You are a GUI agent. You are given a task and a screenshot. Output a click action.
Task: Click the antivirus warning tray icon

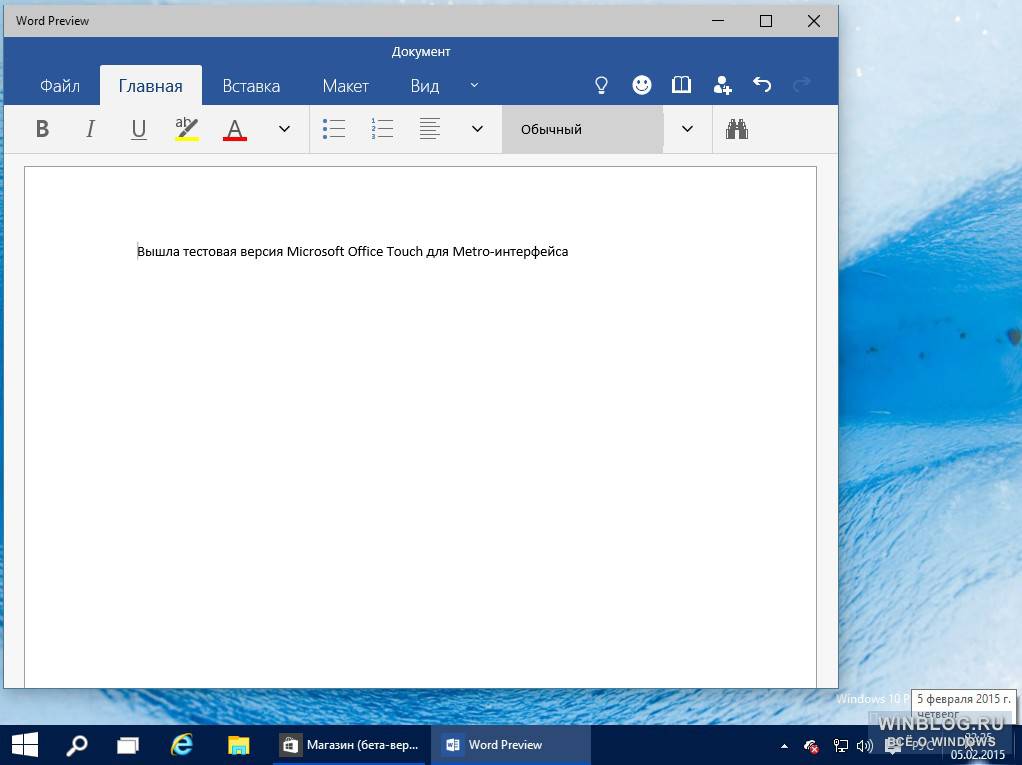(811, 746)
